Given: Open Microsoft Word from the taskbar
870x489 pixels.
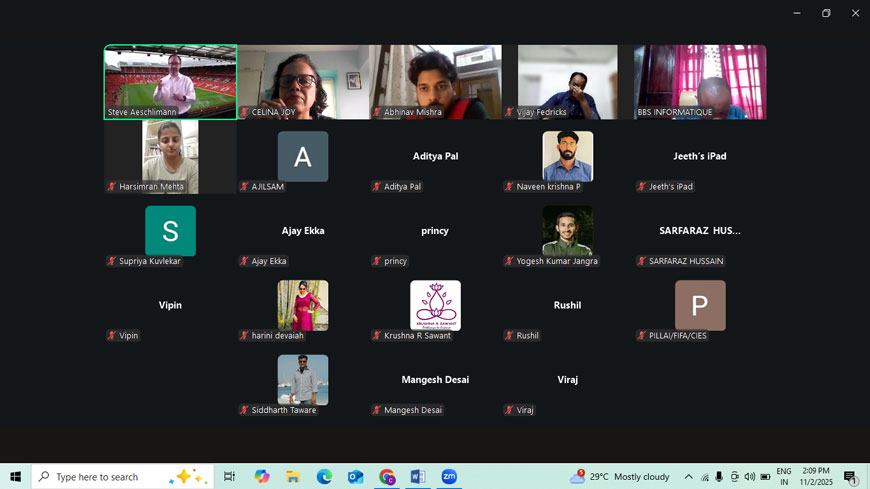Looking at the screenshot, I should click(418, 477).
